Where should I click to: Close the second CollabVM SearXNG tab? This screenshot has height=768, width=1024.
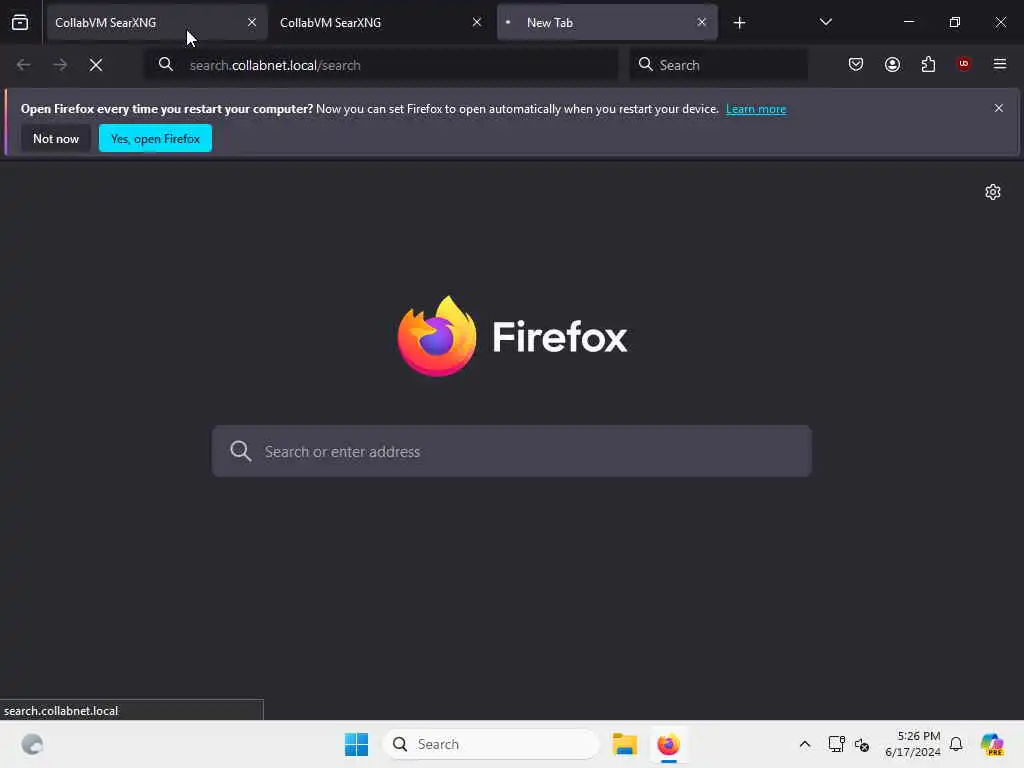[x=477, y=22]
